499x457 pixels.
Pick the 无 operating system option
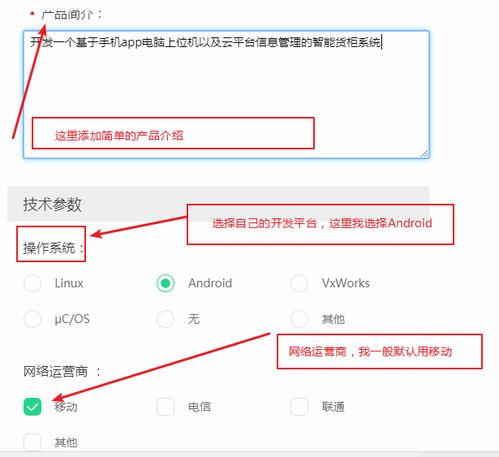click(165, 319)
